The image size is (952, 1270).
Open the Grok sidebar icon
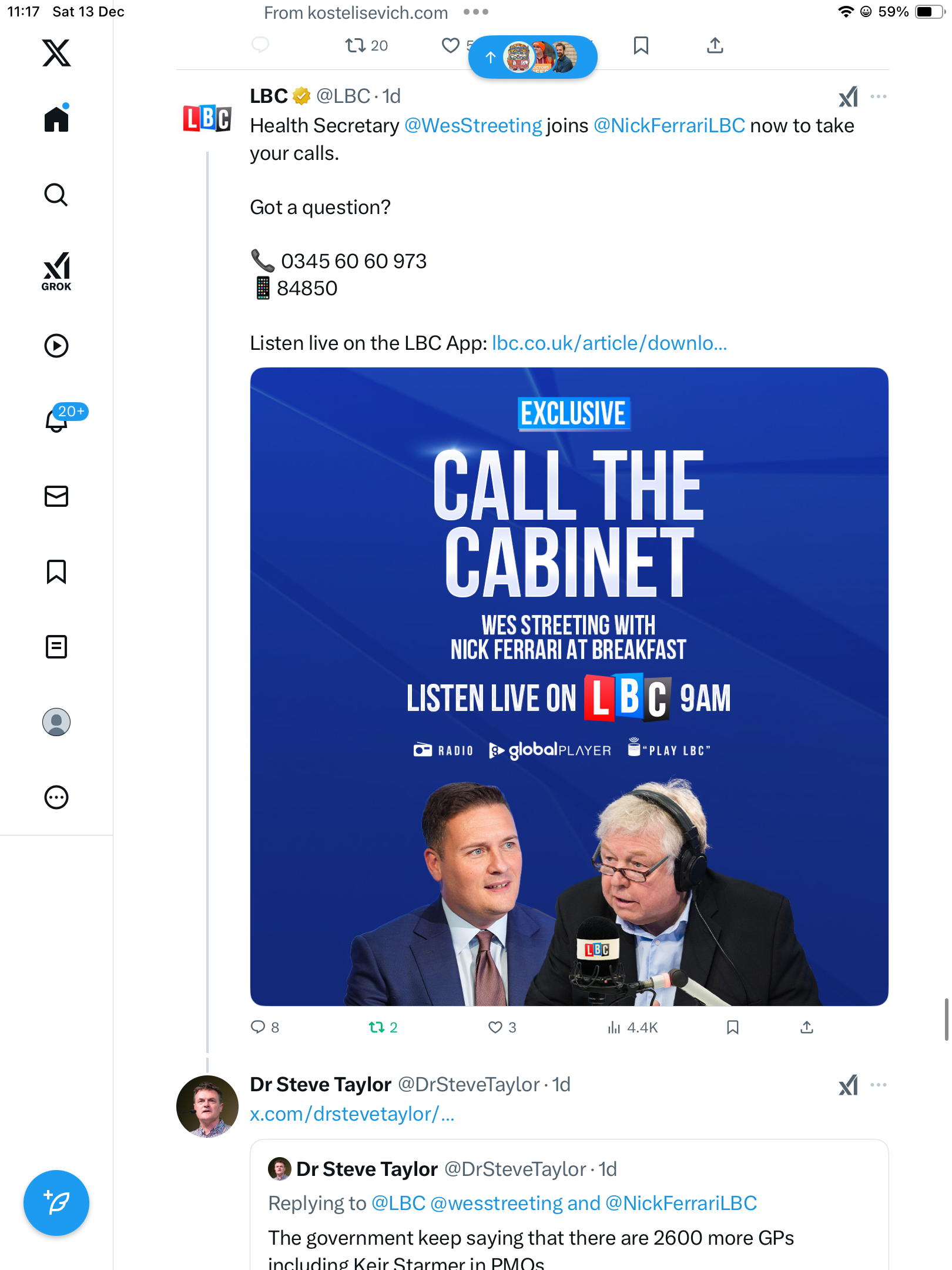(56, 271)
